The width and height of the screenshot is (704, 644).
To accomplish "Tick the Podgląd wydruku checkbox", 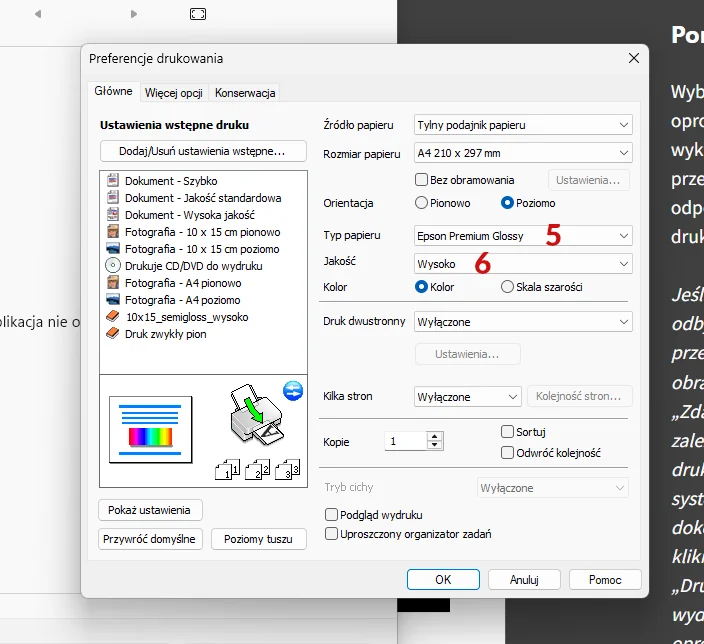I will pos(332,514).
